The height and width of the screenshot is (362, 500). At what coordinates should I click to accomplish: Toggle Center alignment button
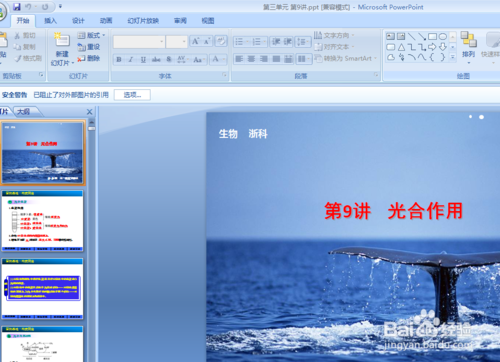(x=251, y=59)
